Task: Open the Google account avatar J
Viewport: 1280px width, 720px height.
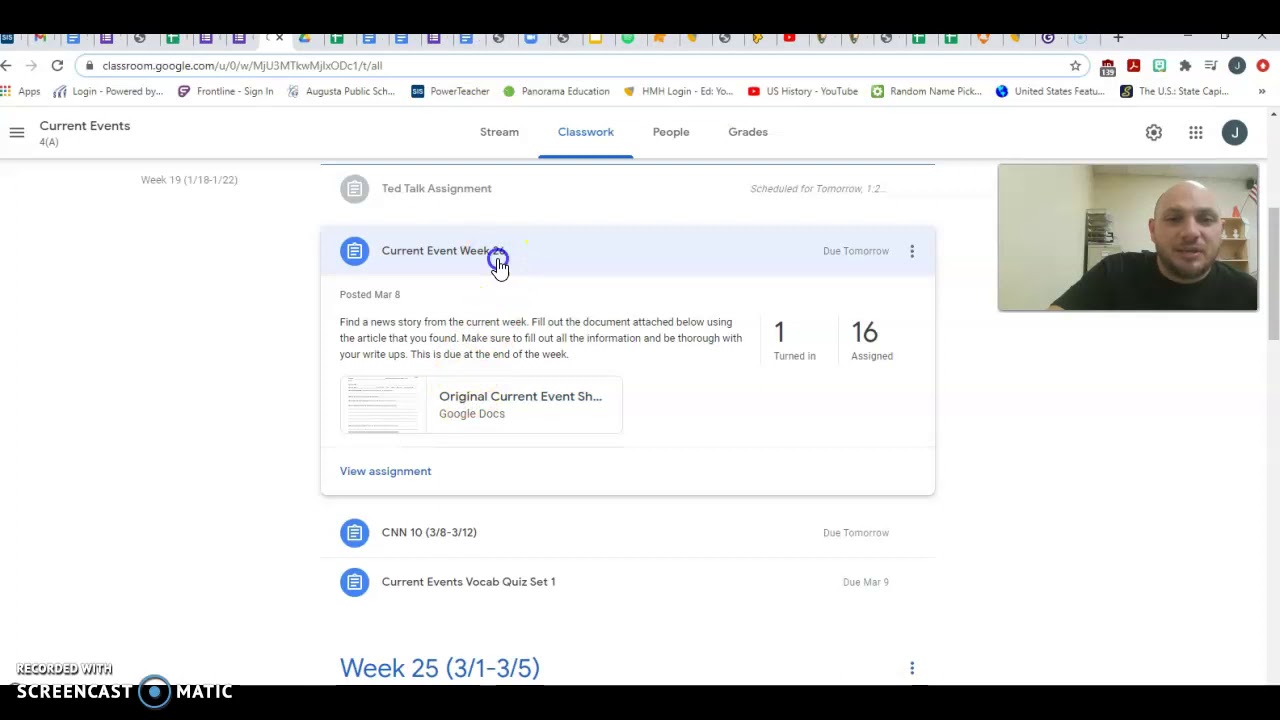Action: pyautogui.click(x=1235, y=133)
